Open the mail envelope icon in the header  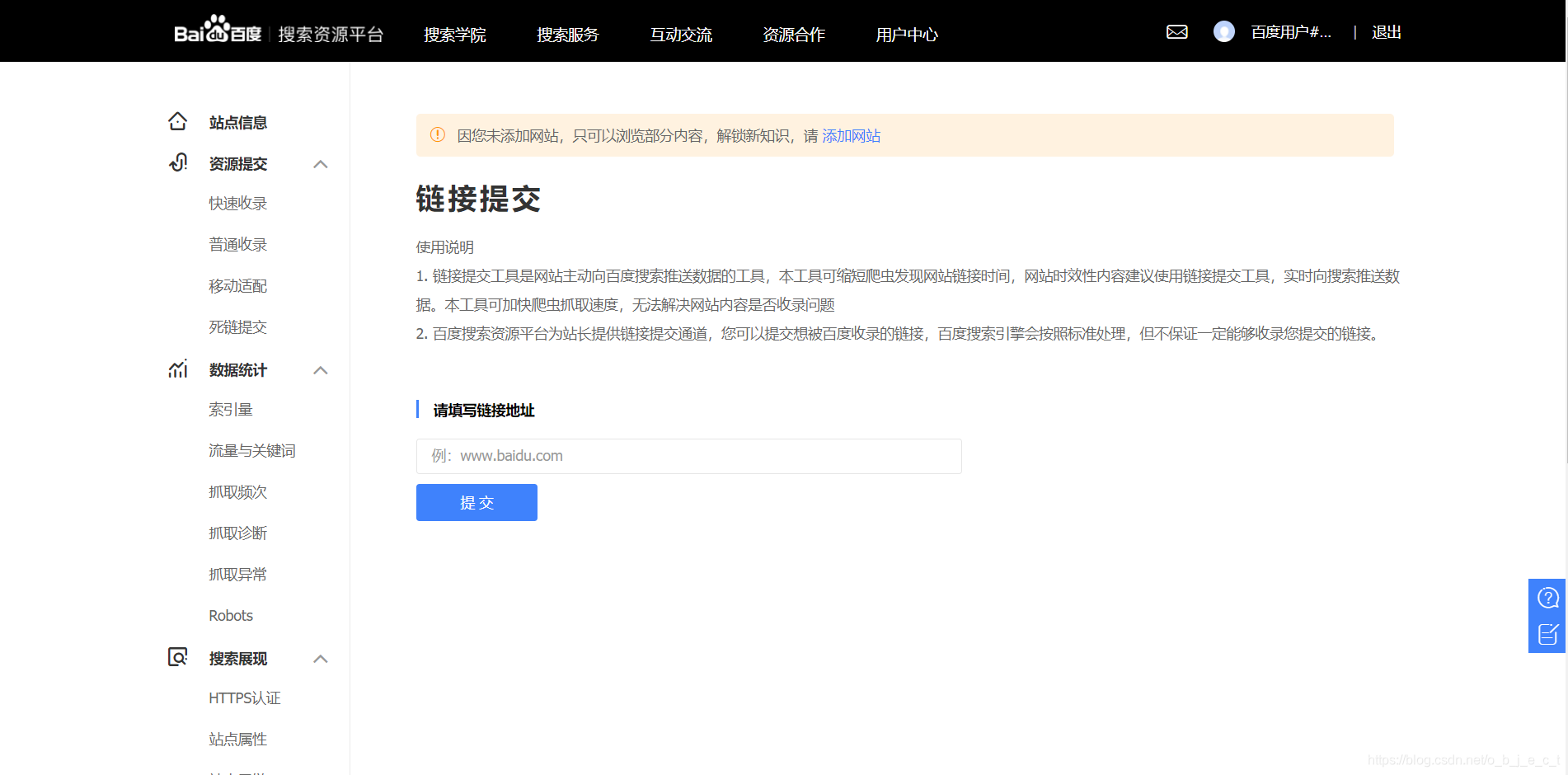1177,32
